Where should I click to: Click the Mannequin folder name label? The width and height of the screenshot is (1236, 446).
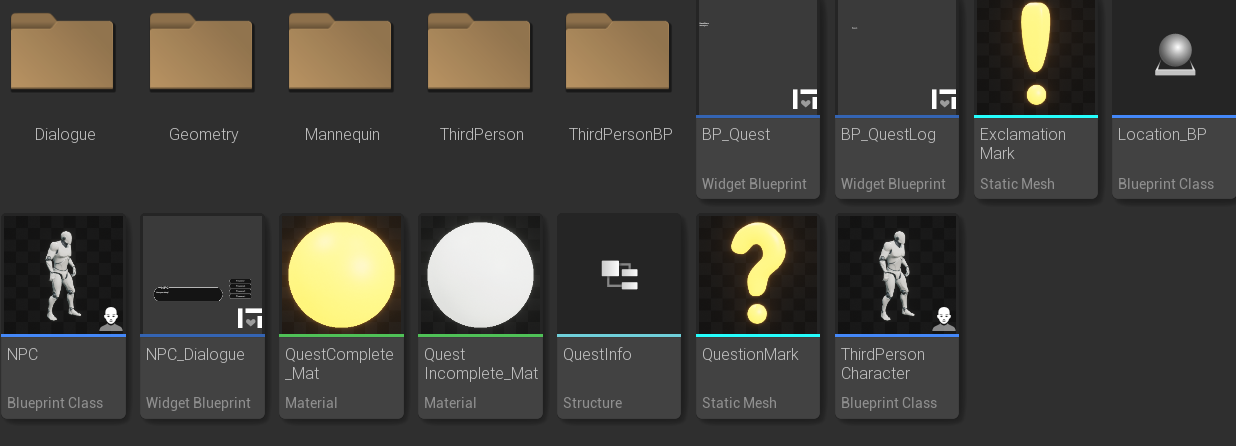[x=342, y=135]
